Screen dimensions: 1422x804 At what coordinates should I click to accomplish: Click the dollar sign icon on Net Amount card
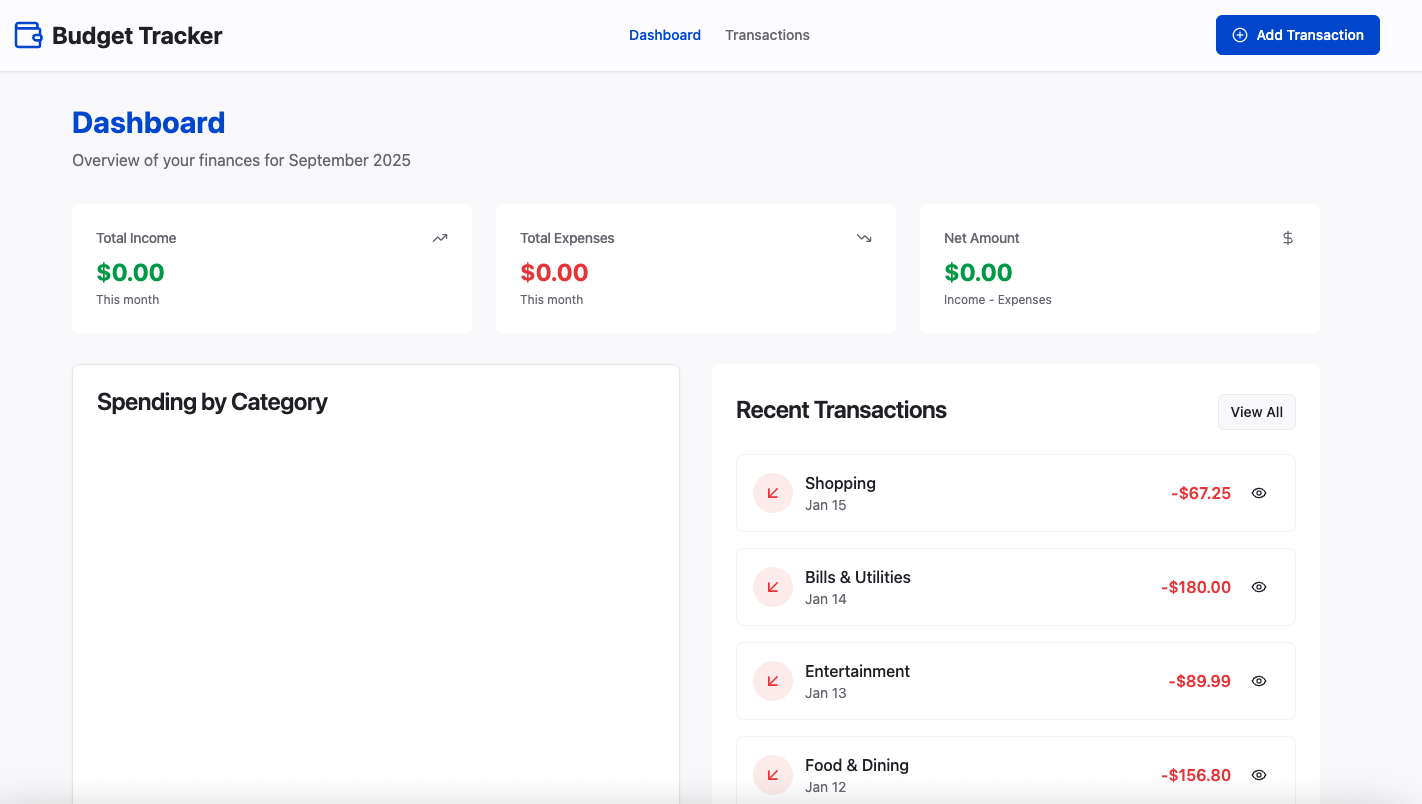click(1287, 238)
